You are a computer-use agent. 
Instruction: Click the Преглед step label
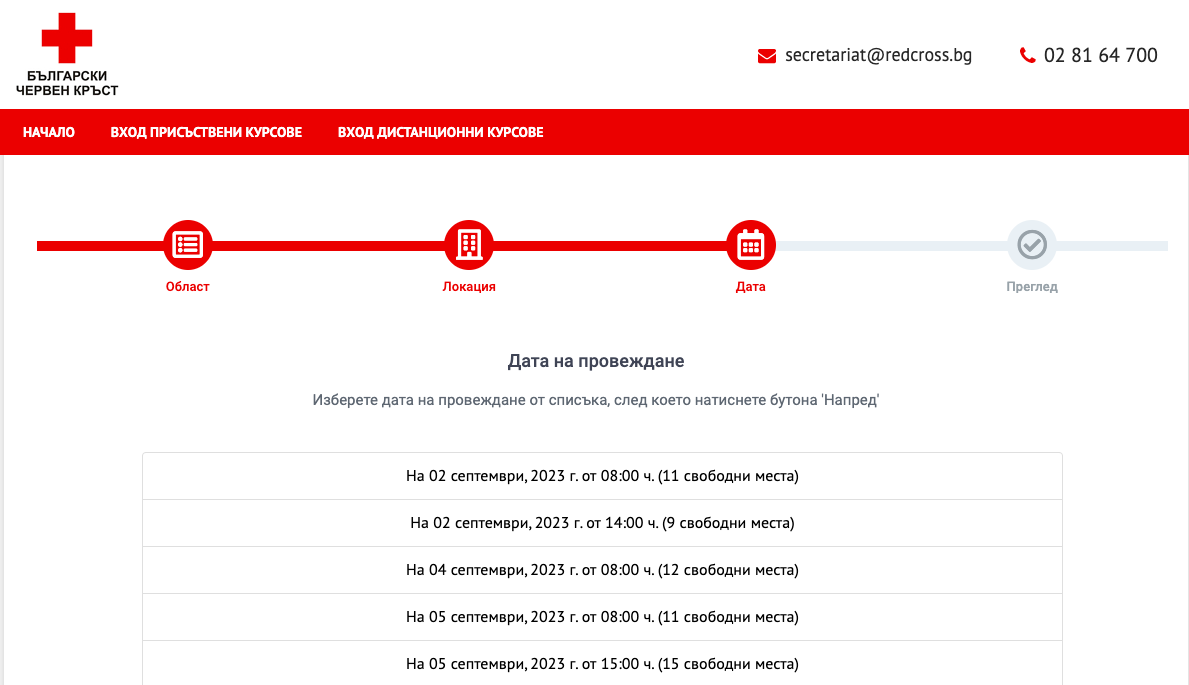[x=1031, y=287]
